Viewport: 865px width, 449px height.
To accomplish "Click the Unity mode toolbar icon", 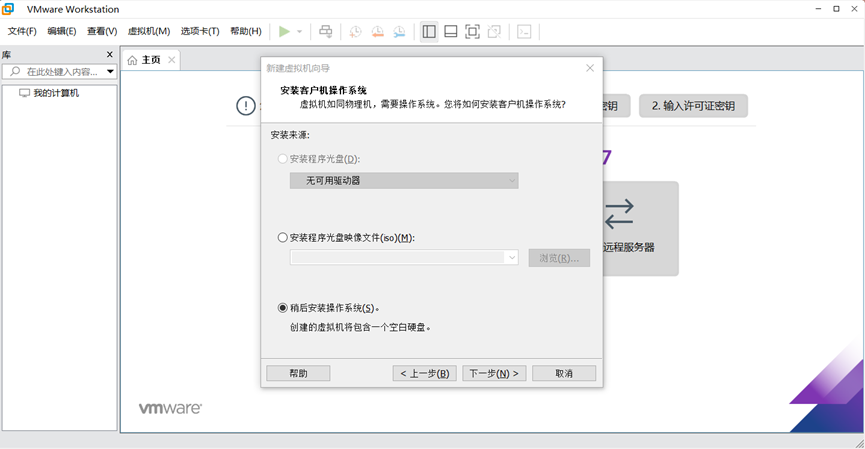I will pyautogui.click(x=494, y=31).
